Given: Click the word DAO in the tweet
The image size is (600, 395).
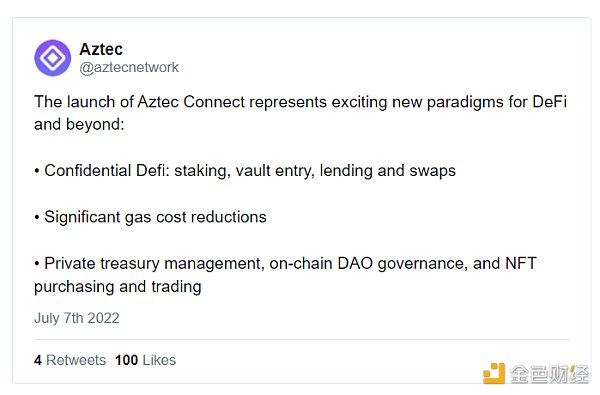Looking at the screenshot, I should pos(355,263).
